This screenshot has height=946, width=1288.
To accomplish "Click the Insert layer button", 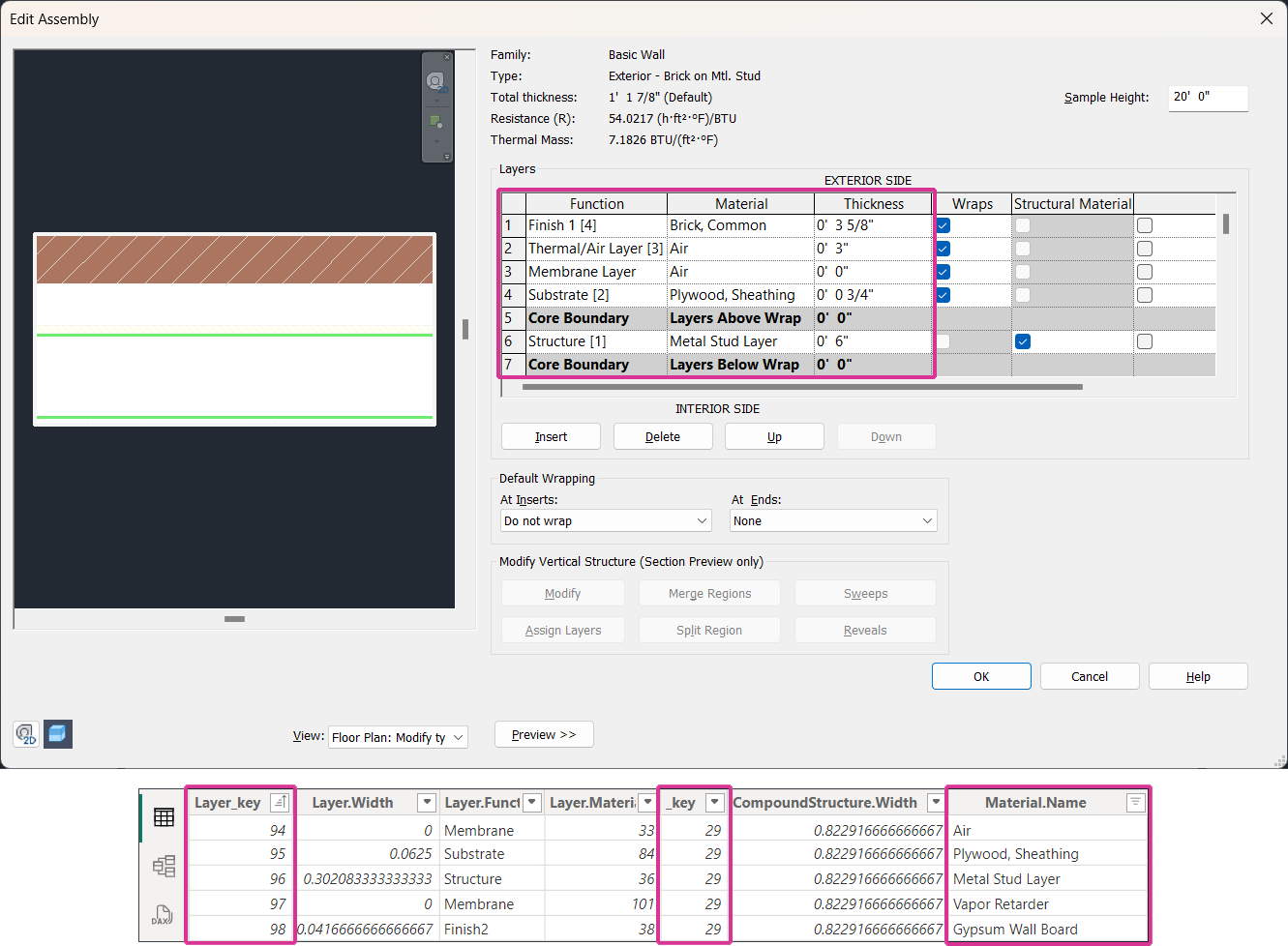I will point(552,436).
